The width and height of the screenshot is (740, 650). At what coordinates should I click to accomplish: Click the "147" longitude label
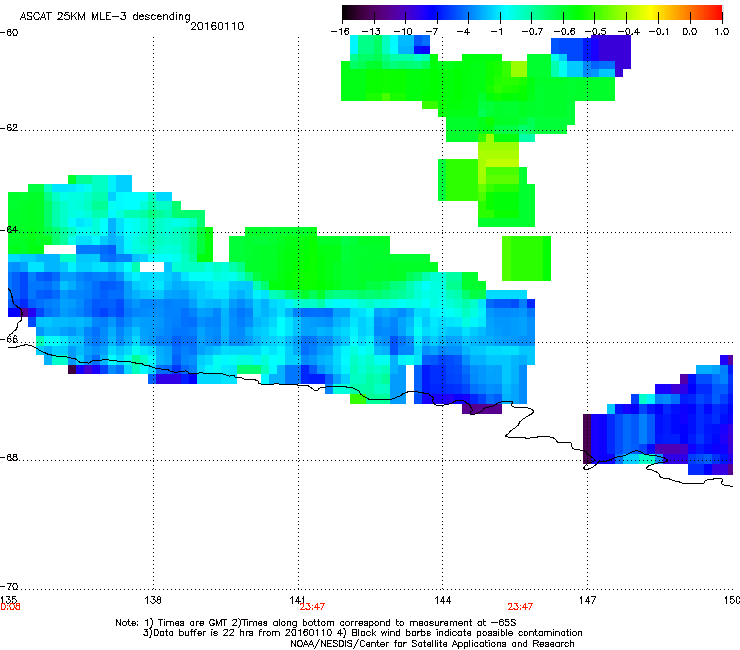coord(587,600)
